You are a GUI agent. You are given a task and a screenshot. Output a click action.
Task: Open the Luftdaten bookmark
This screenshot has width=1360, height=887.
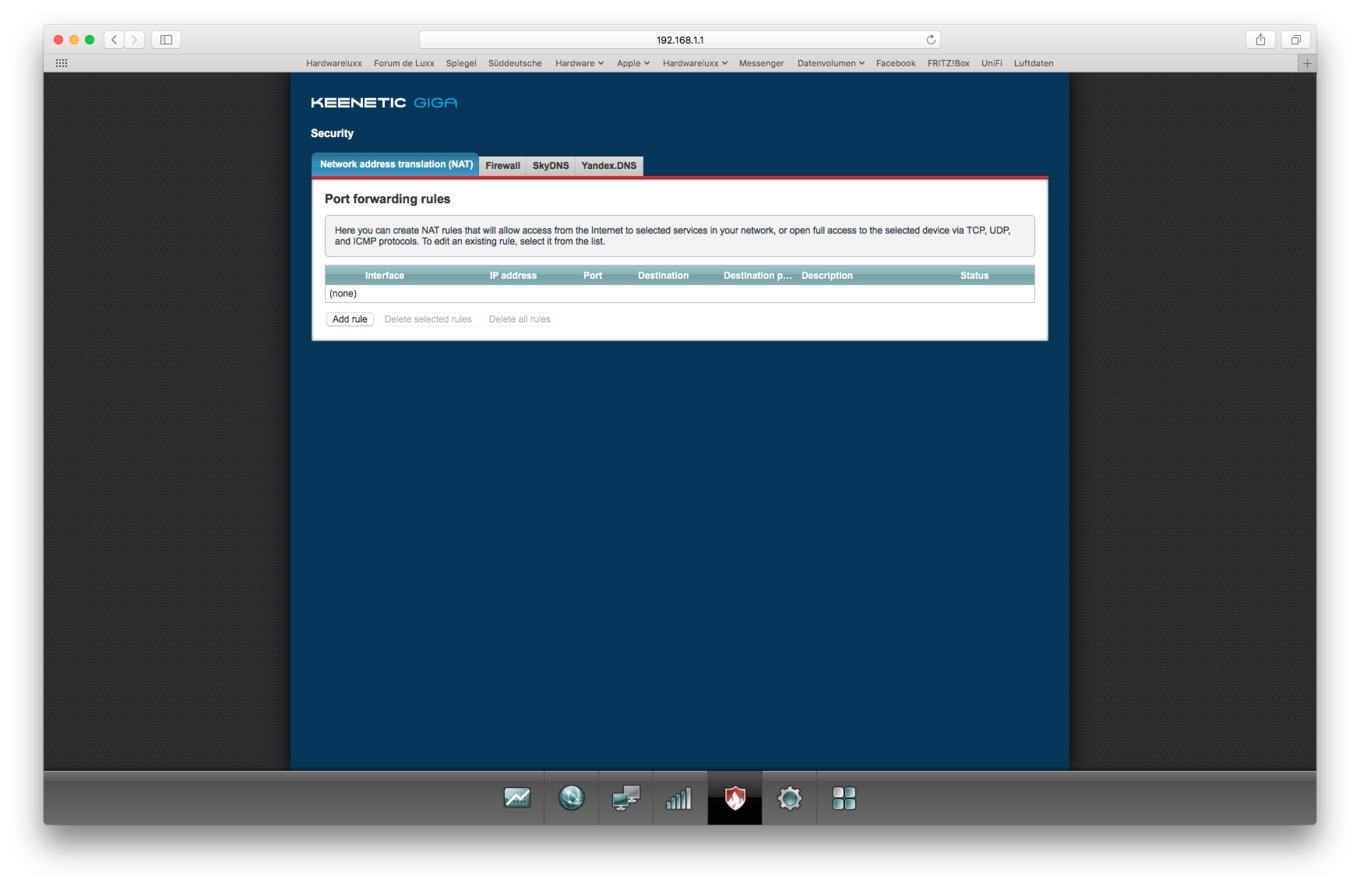pos(1033,63)
